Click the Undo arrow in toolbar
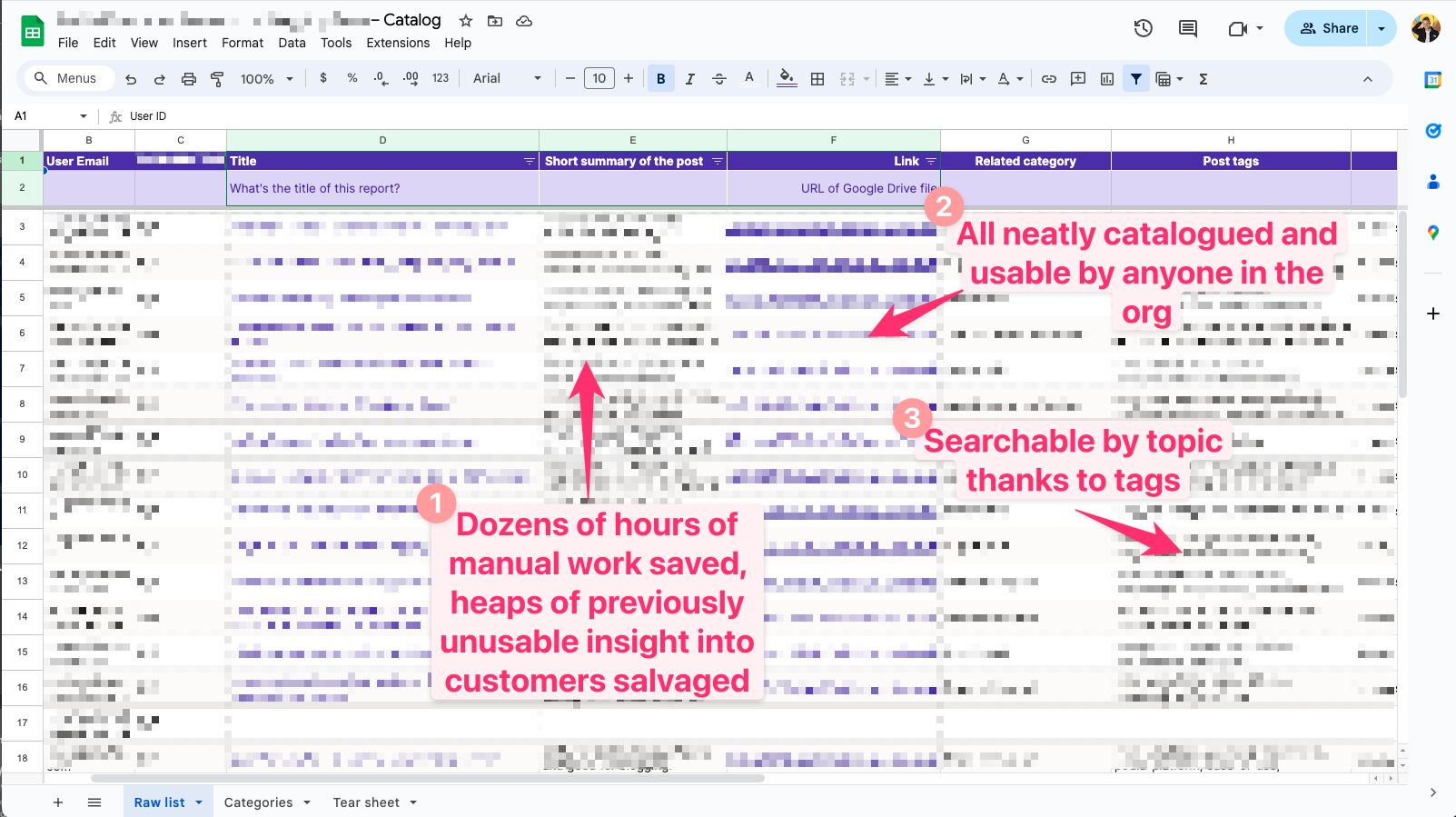Image resolution: width=1456 pixels, height=817 pixels. 131,79
